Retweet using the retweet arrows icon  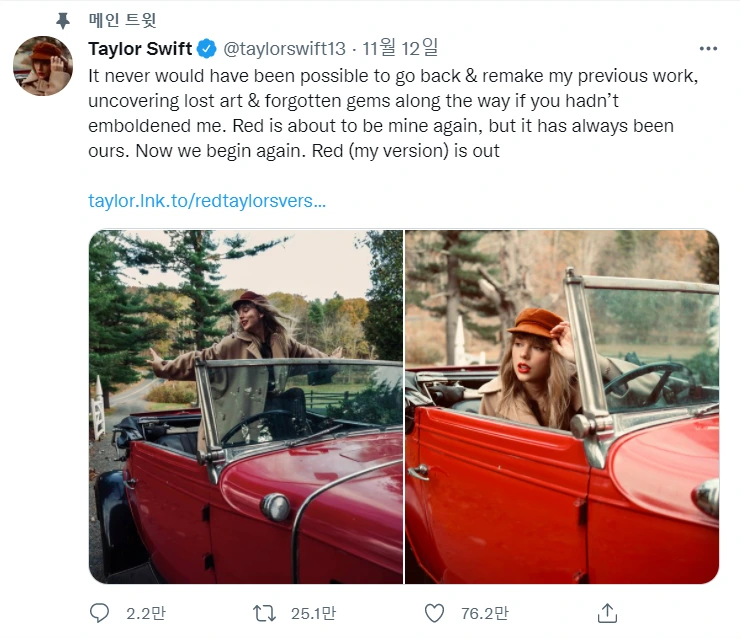265,612
